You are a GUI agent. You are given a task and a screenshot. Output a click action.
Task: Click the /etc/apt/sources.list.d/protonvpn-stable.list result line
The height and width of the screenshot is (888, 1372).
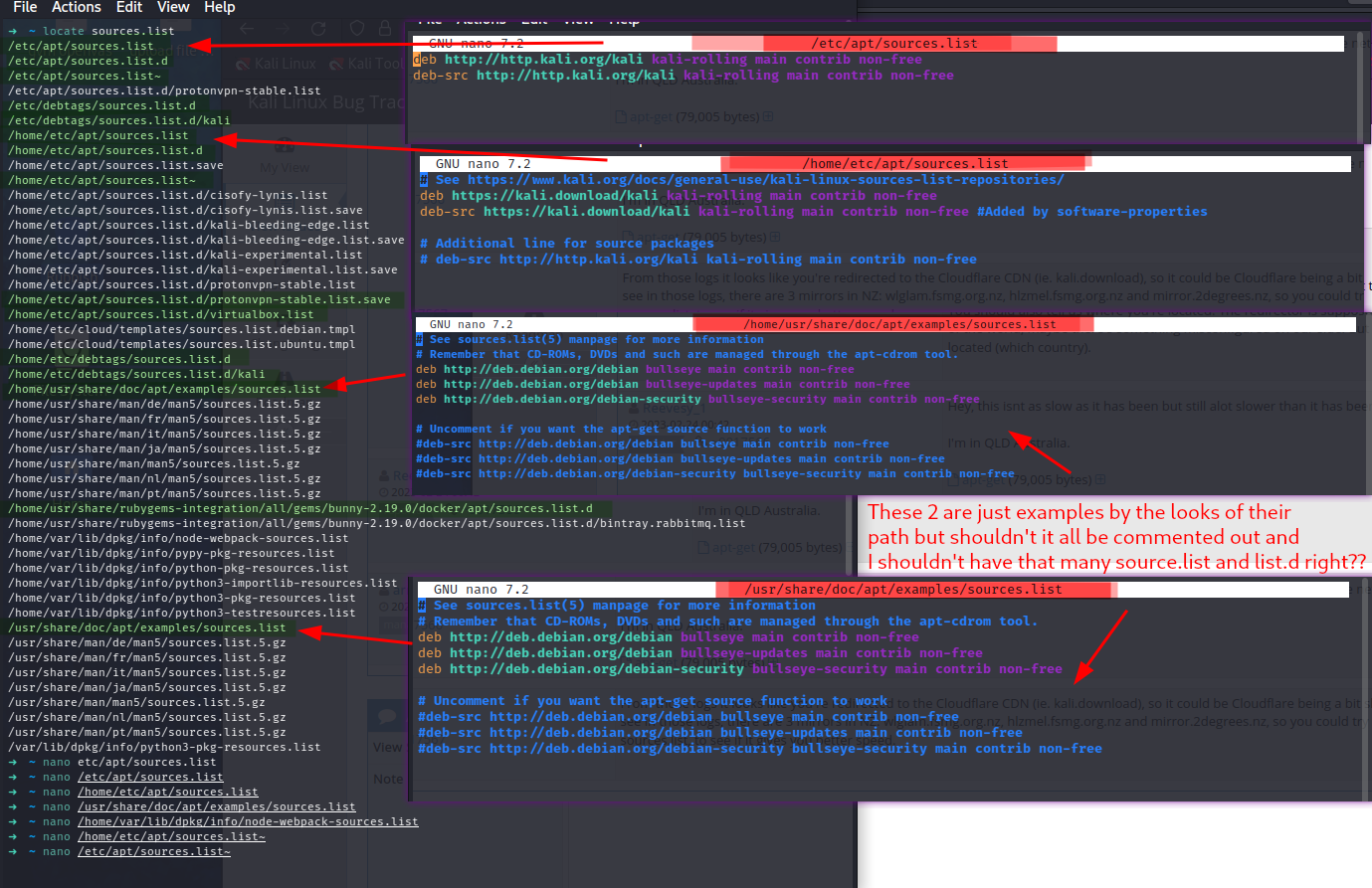164,90
